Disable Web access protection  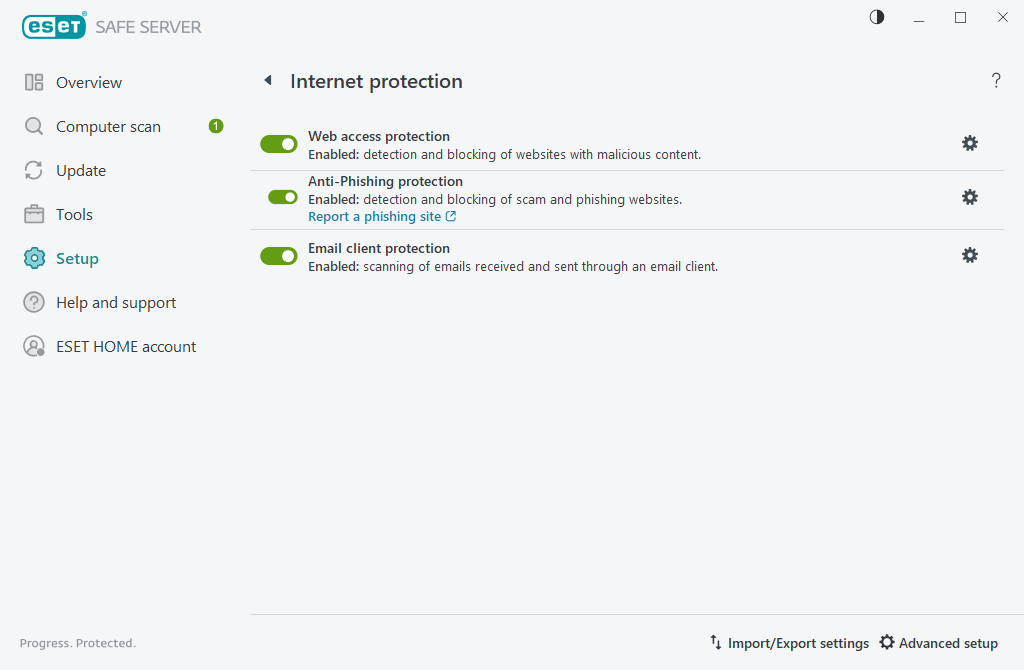278,143
